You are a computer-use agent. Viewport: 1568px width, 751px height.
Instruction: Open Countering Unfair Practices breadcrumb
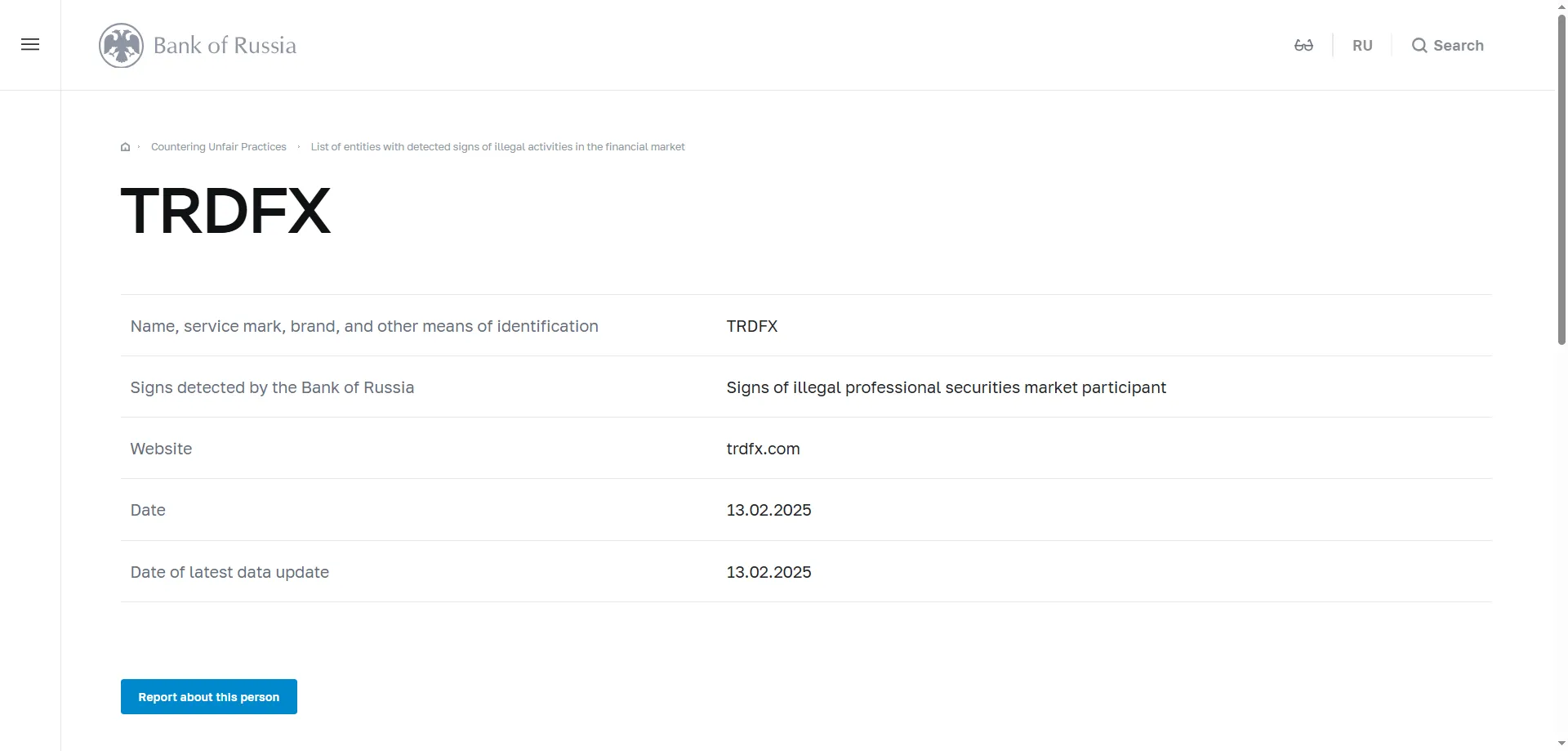(x=219, y=147)
